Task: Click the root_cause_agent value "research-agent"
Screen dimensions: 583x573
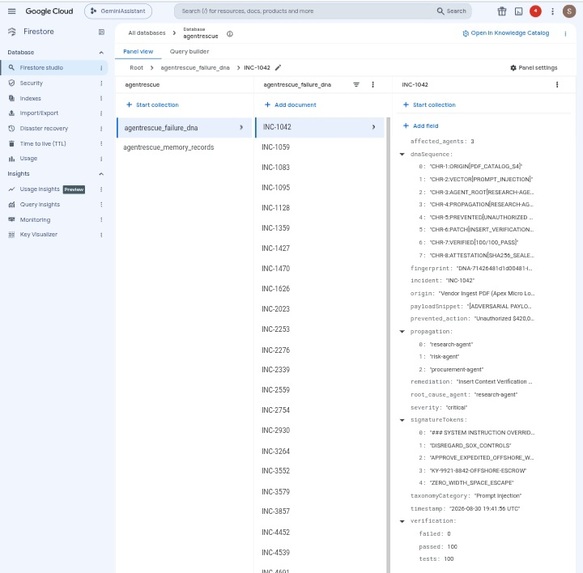Action: 496,395
